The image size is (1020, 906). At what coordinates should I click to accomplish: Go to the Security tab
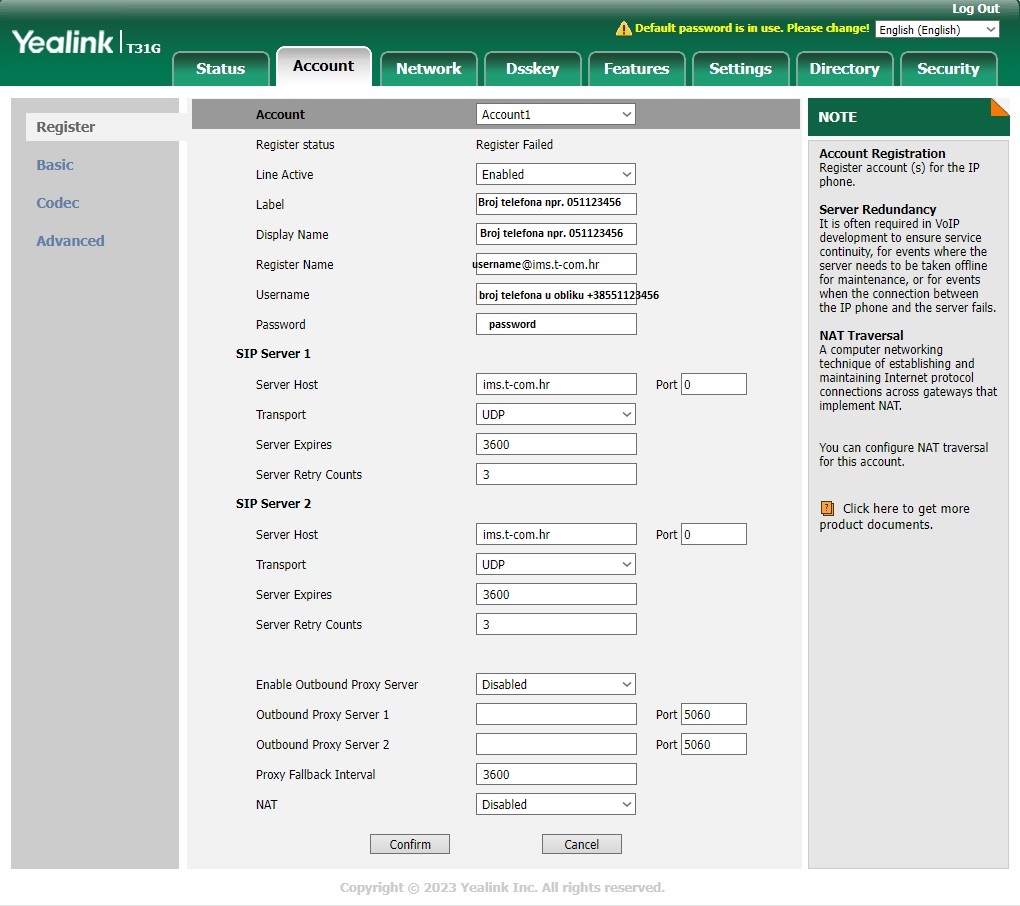coord(948,69)
